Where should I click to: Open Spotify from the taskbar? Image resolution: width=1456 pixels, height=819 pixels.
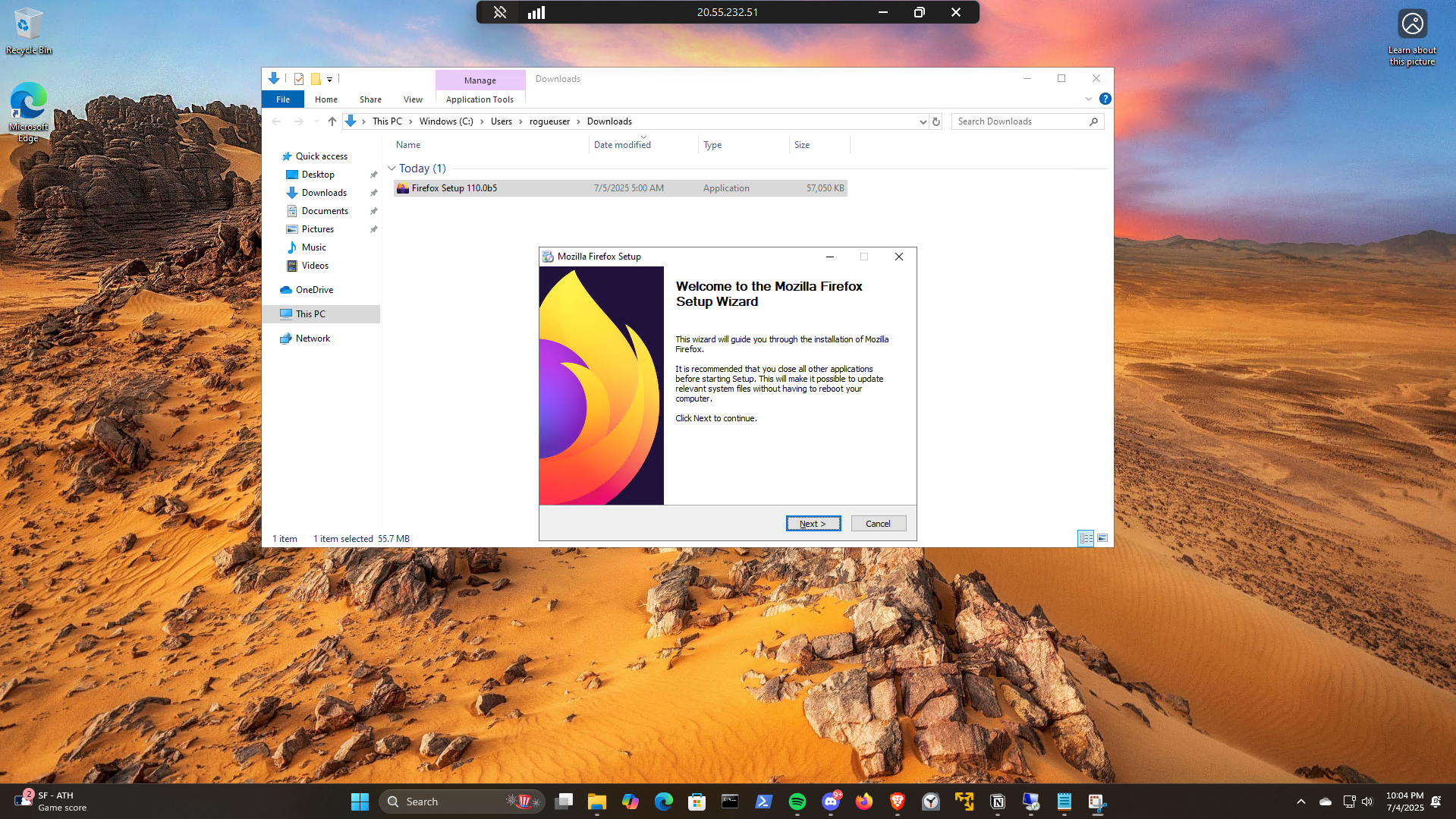point(797,802)
